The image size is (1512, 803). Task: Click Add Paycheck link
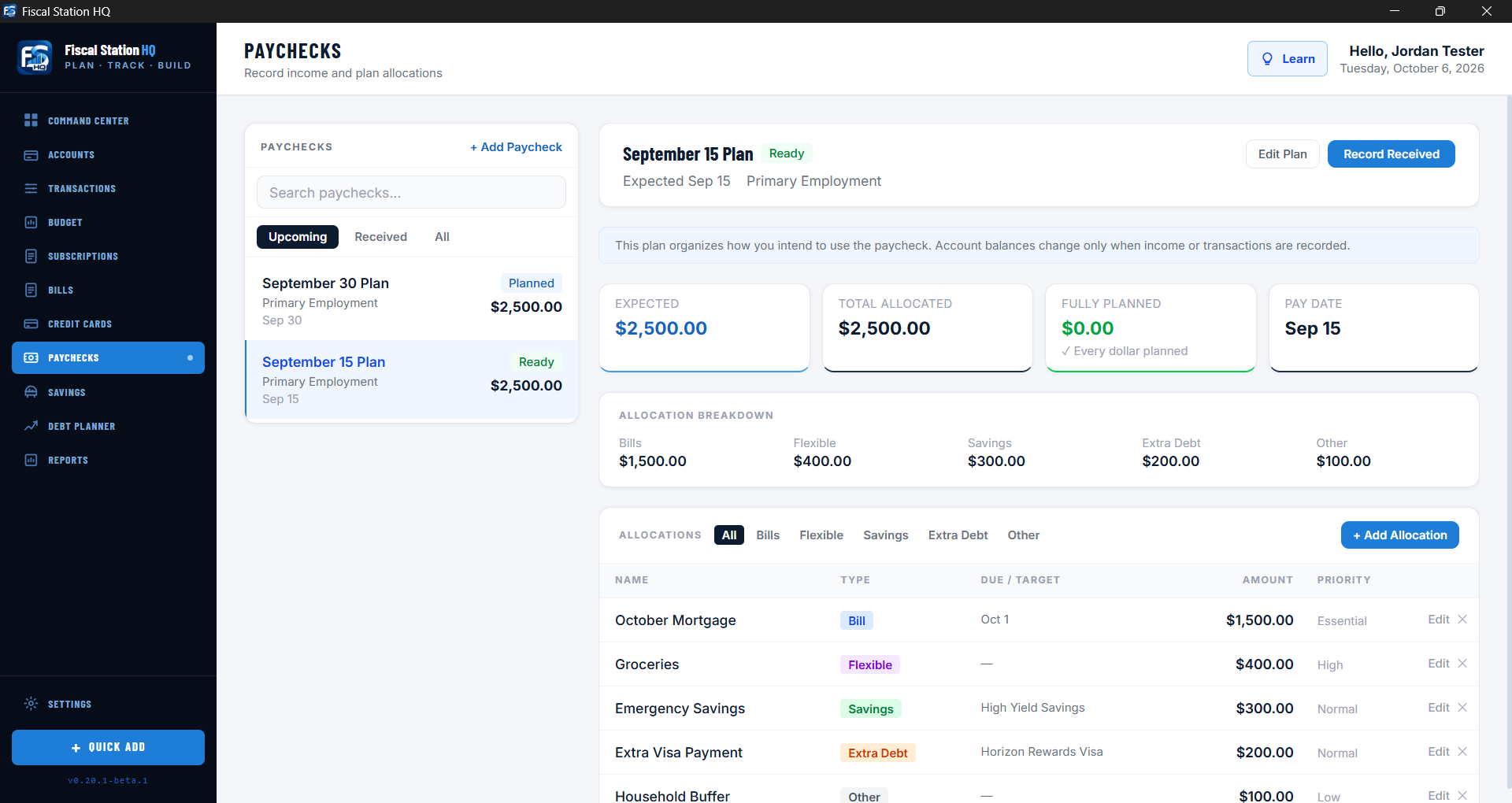click(x=516, y=147)
